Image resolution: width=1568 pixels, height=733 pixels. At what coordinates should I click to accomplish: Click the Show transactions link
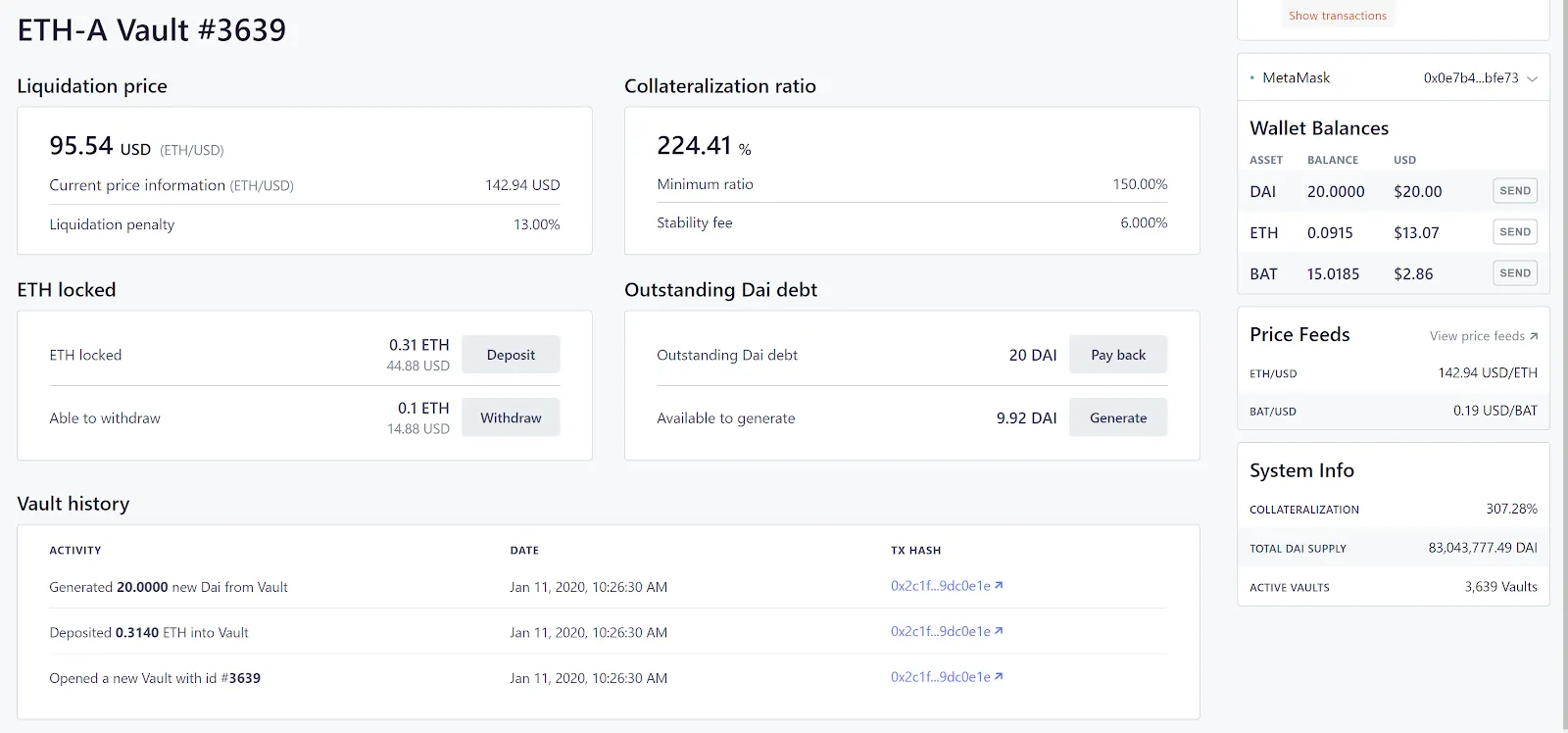[1337, 16]
